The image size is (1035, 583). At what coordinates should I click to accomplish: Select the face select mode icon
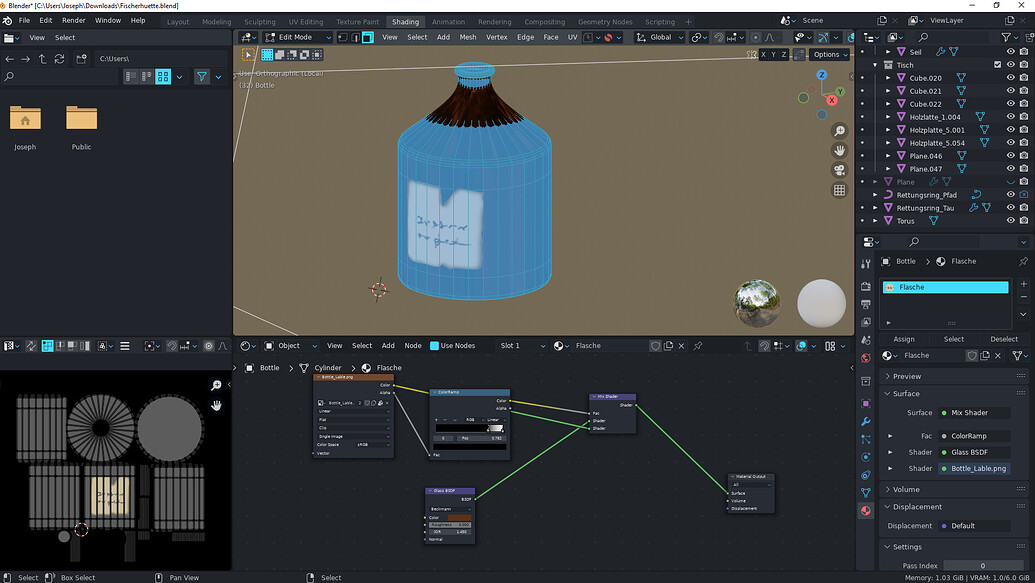[368, 38]
